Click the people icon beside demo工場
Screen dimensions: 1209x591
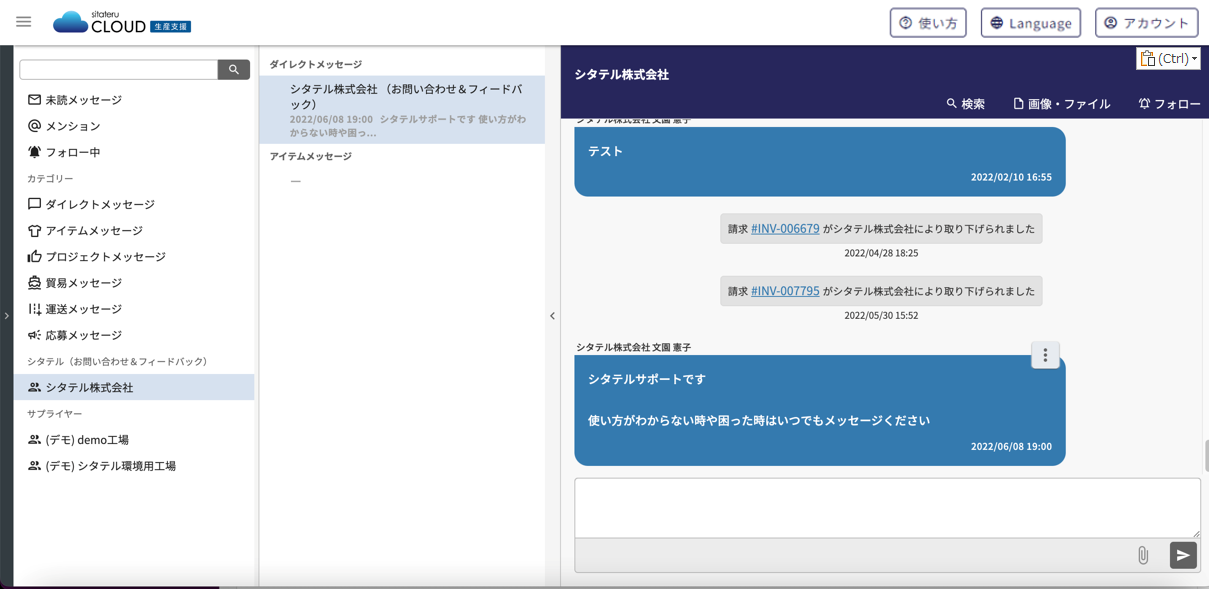pyautogui.click(x=34, y=439)
